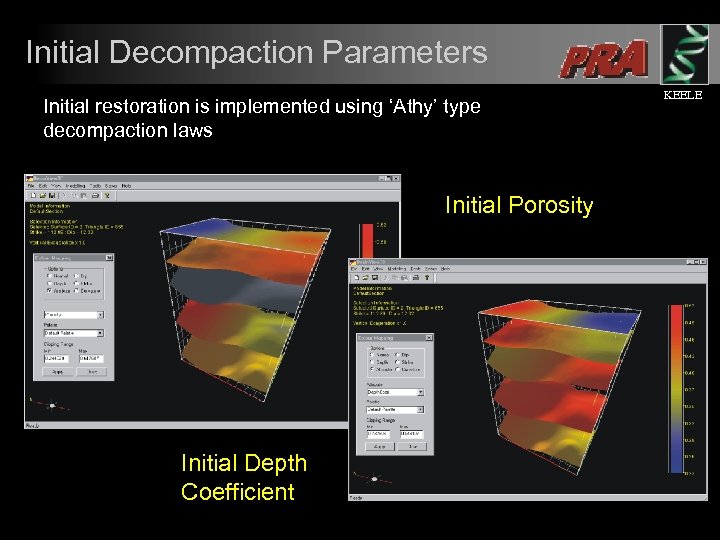This screenshot has width=720, height=540.
Task: Click the Open folder icon in the front Depth Coefficient window
Action: [366, 278]
